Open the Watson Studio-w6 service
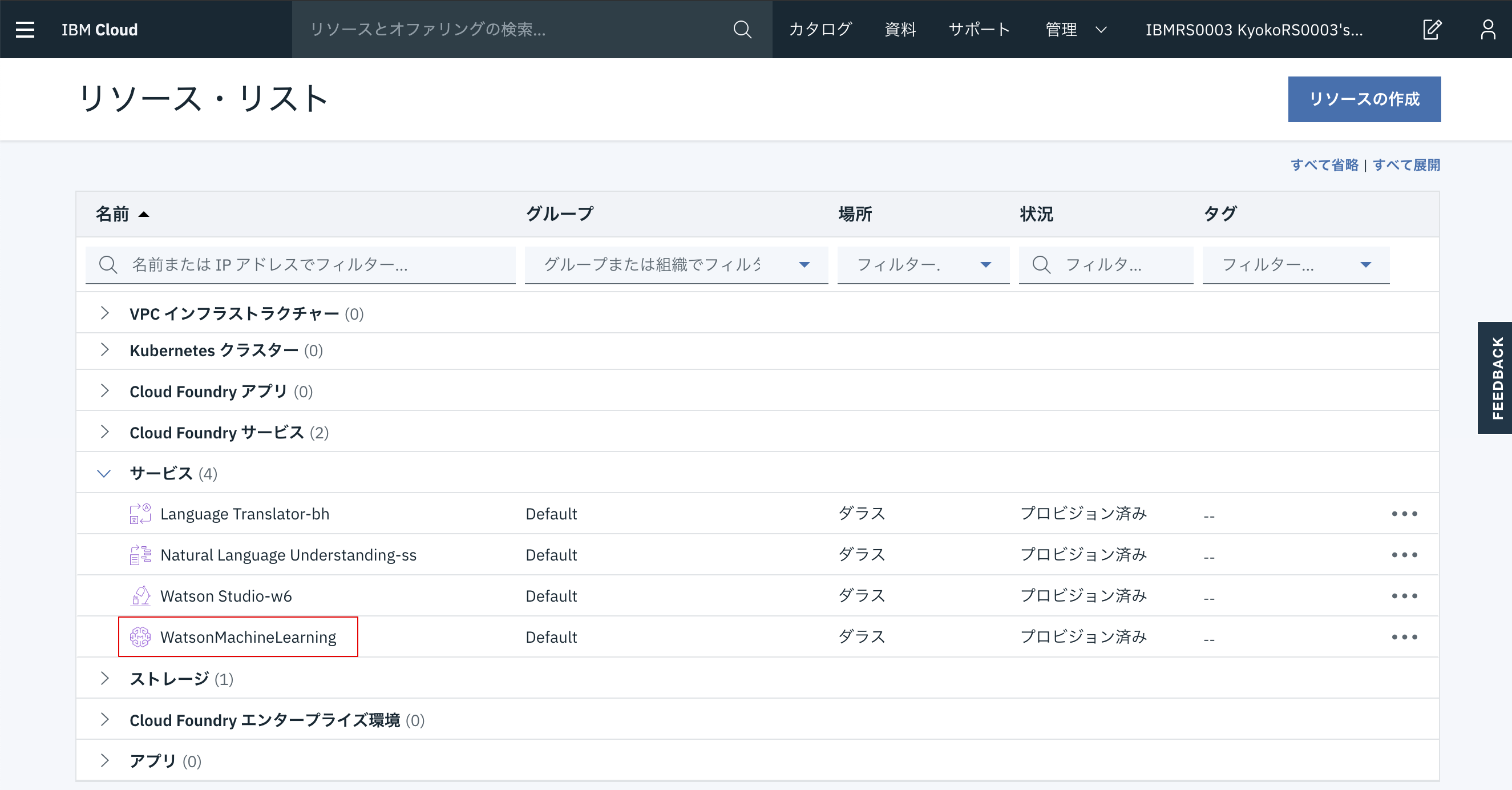 226,596
